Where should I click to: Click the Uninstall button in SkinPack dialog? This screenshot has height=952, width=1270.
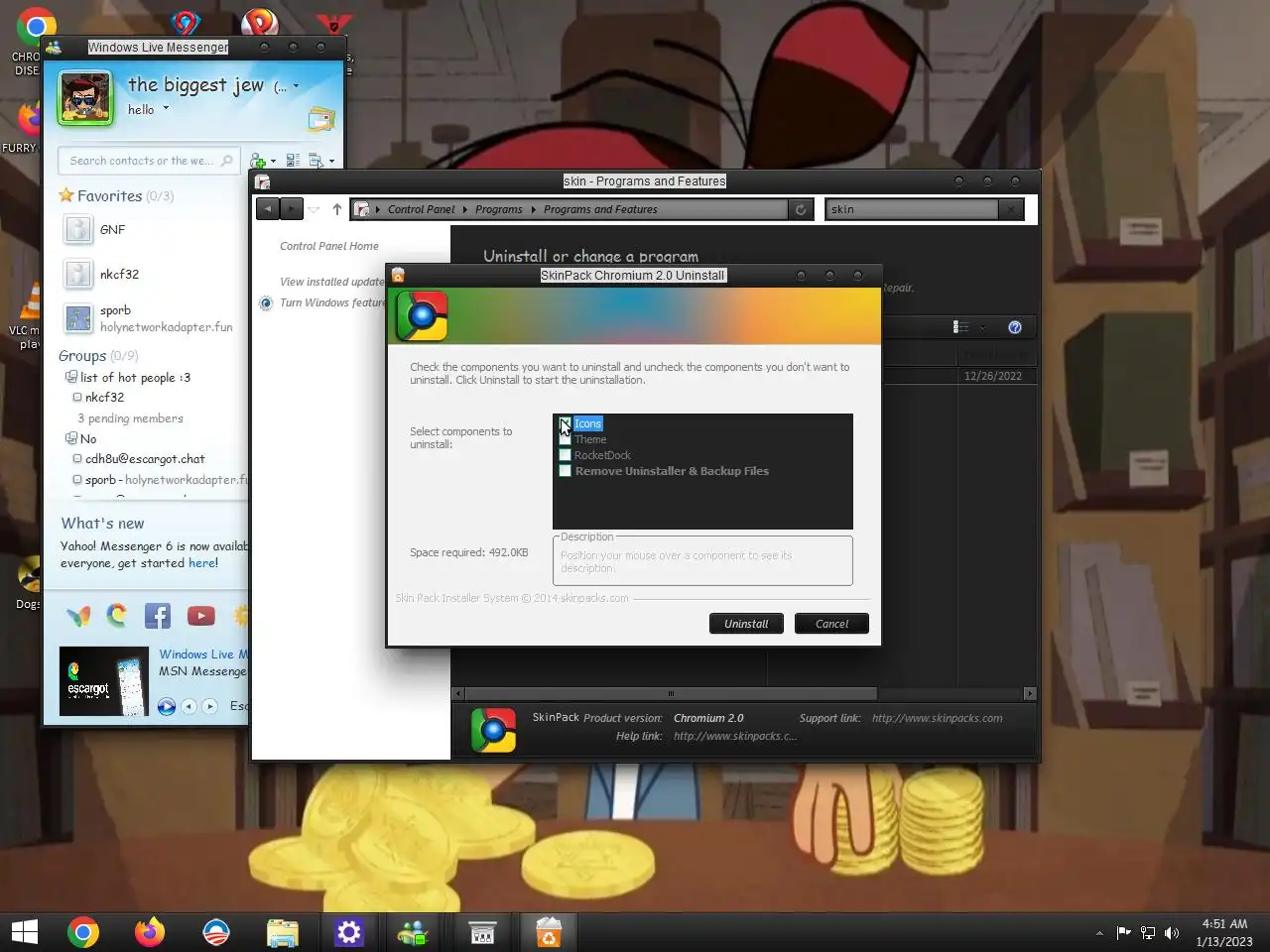click(746, 624)
